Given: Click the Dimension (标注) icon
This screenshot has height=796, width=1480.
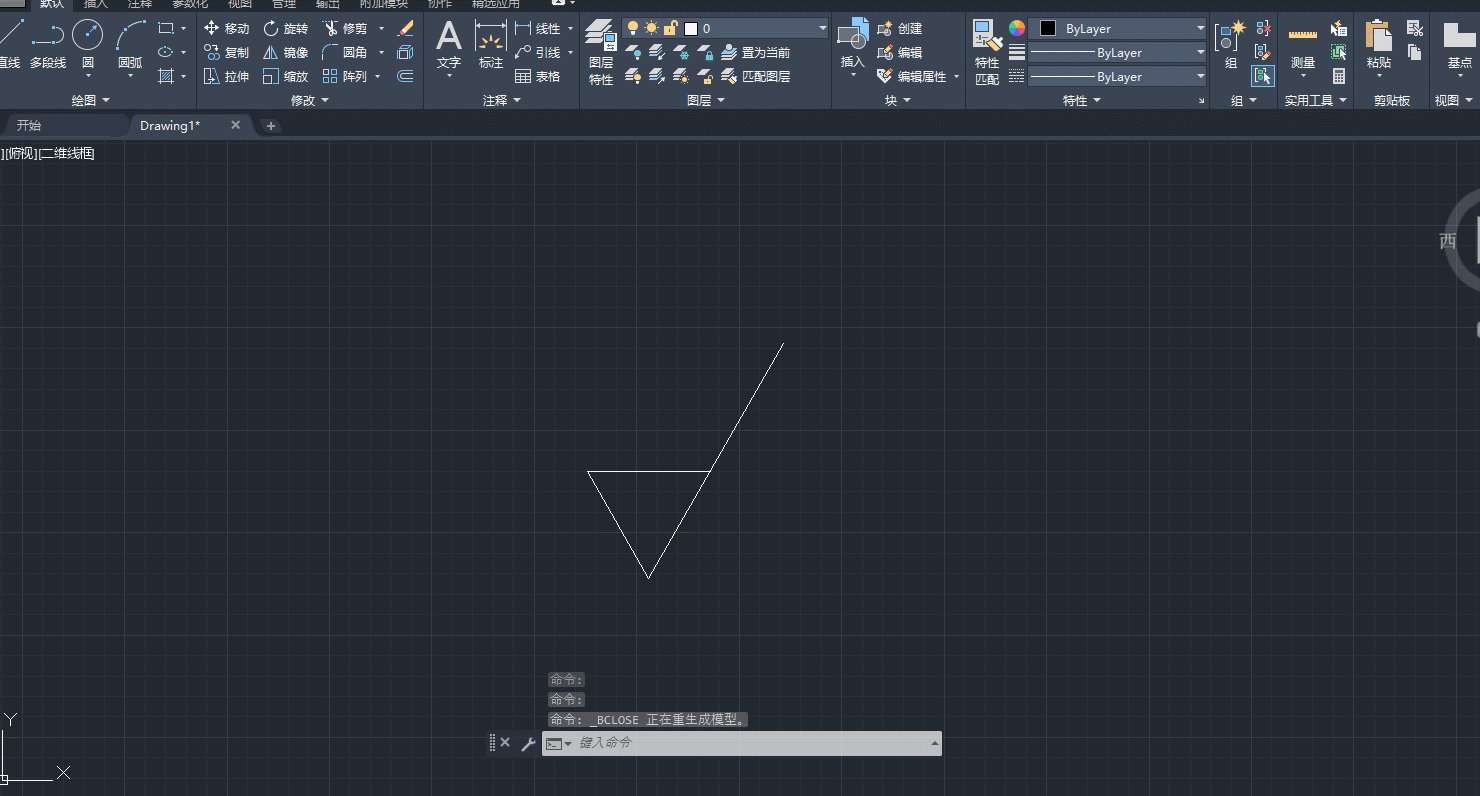Looking at the screenshot, I should (x=491, y=37).
